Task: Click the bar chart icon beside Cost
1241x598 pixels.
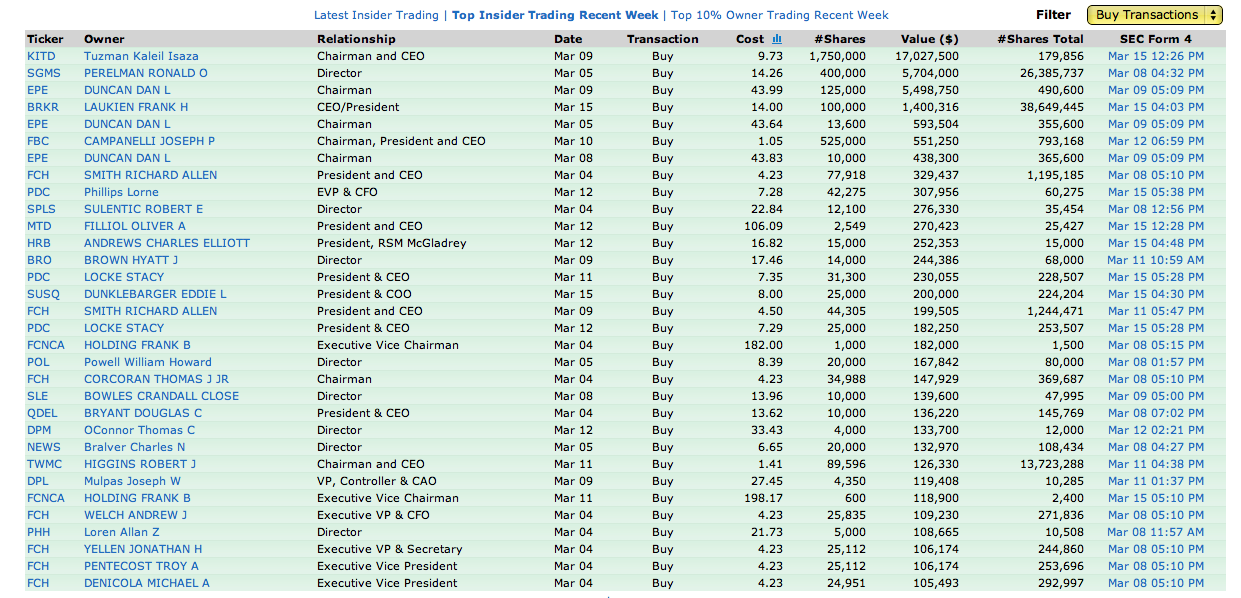Action: 777,39
